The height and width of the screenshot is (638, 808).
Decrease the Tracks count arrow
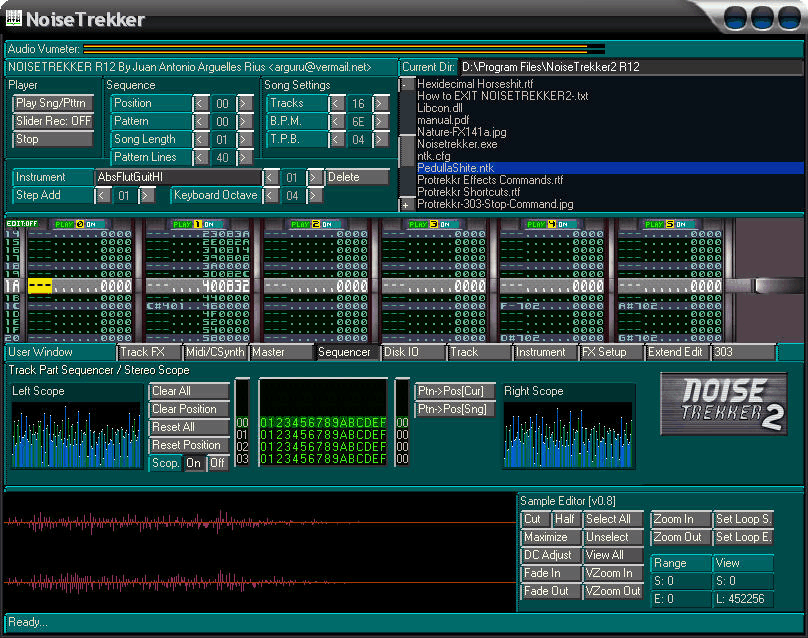coord(337,104)
